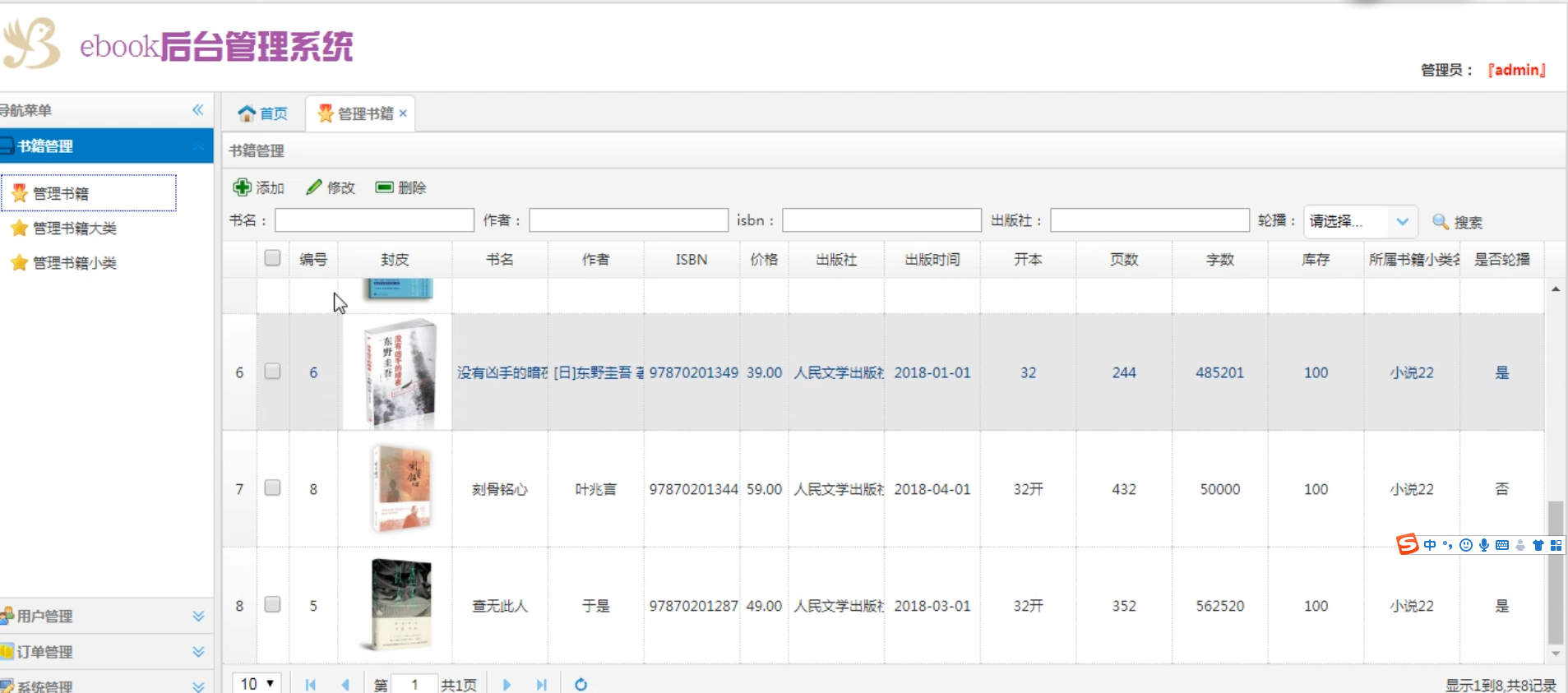The width and height of the screenshot is (1568, 693).
Task: Click the pencil Edit (修改) icon
Action: tap(313, 187)
